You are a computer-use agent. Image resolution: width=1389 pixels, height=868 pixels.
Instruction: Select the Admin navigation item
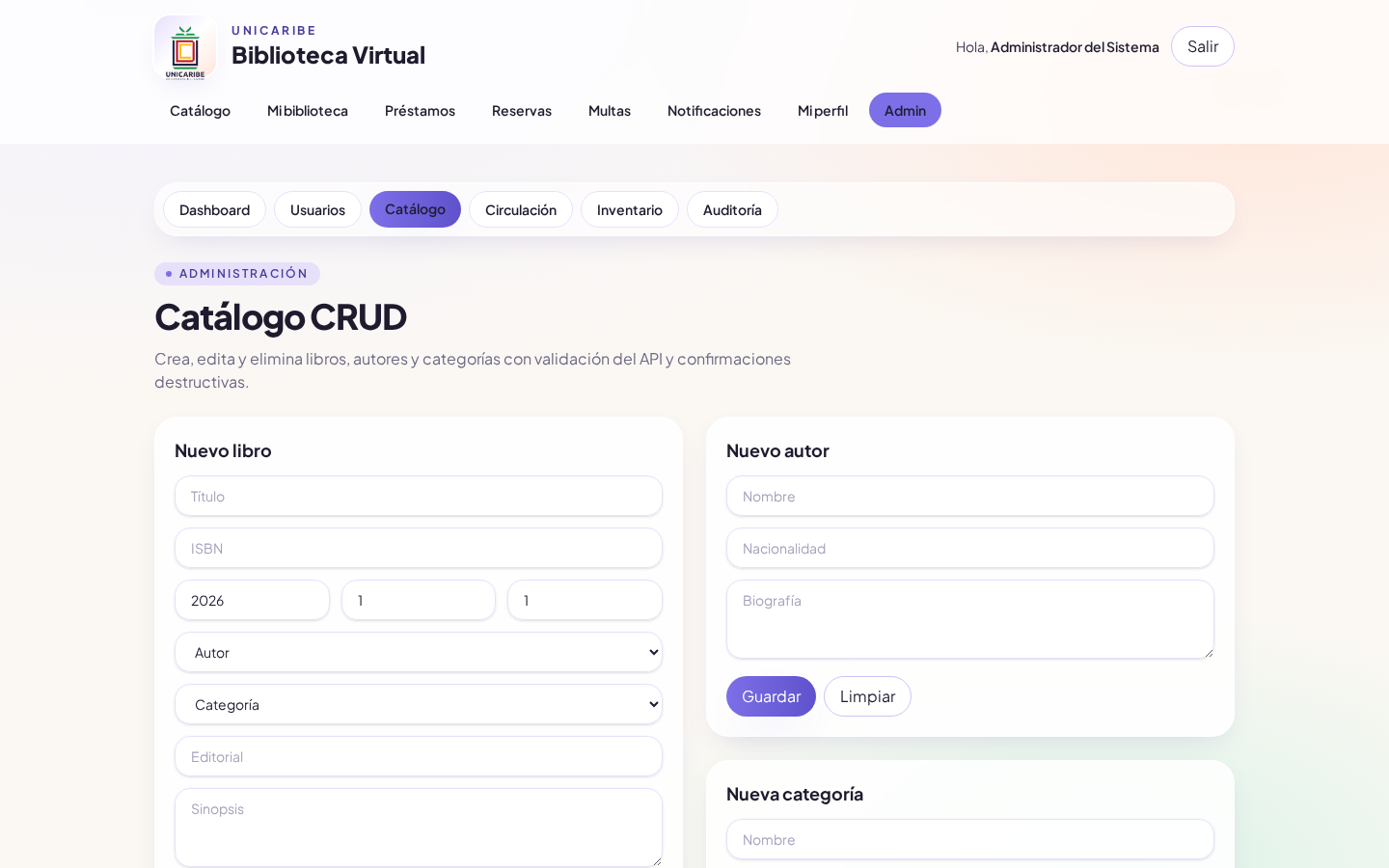pyautogui.click(x=905, y=110)
